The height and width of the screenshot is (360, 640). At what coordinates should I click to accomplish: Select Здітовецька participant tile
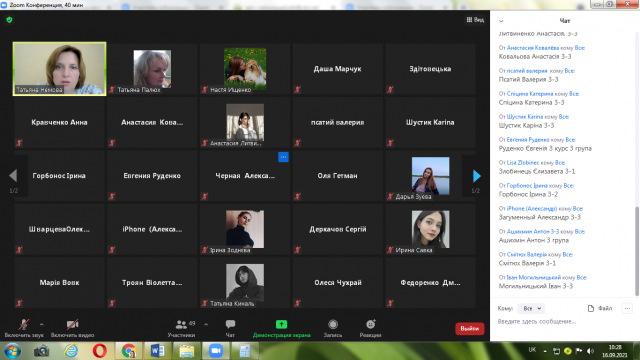(x=430, y=69)
